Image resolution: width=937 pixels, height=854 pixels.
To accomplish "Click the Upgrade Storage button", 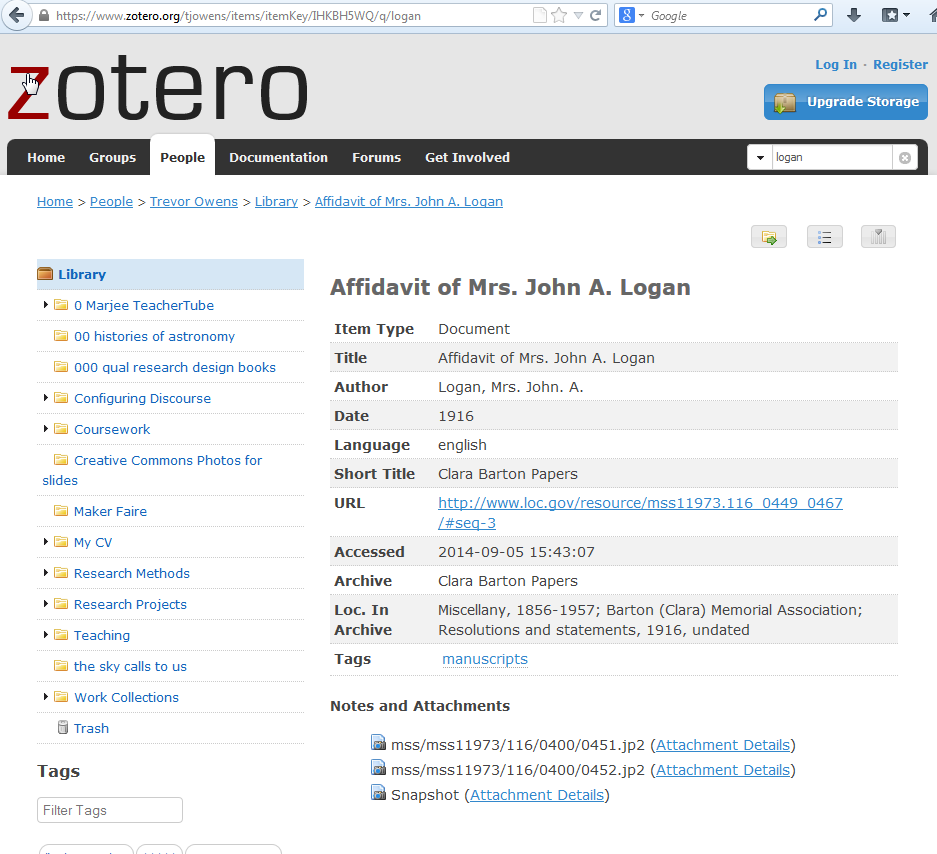I will coord(846,102).
